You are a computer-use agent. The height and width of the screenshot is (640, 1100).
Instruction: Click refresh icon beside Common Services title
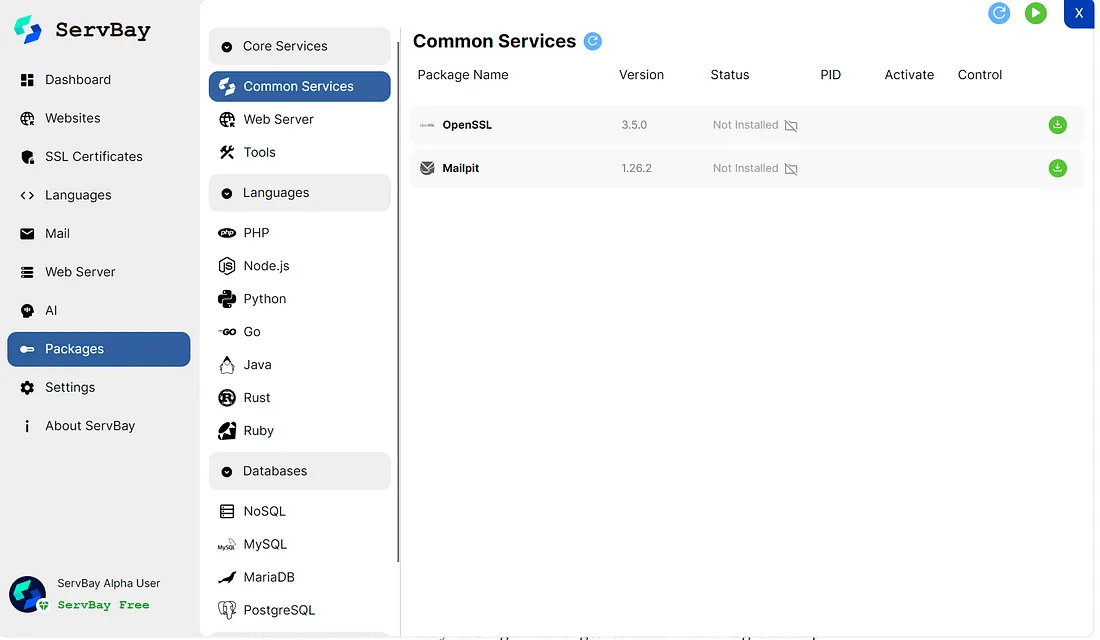(x=593, y=41)
